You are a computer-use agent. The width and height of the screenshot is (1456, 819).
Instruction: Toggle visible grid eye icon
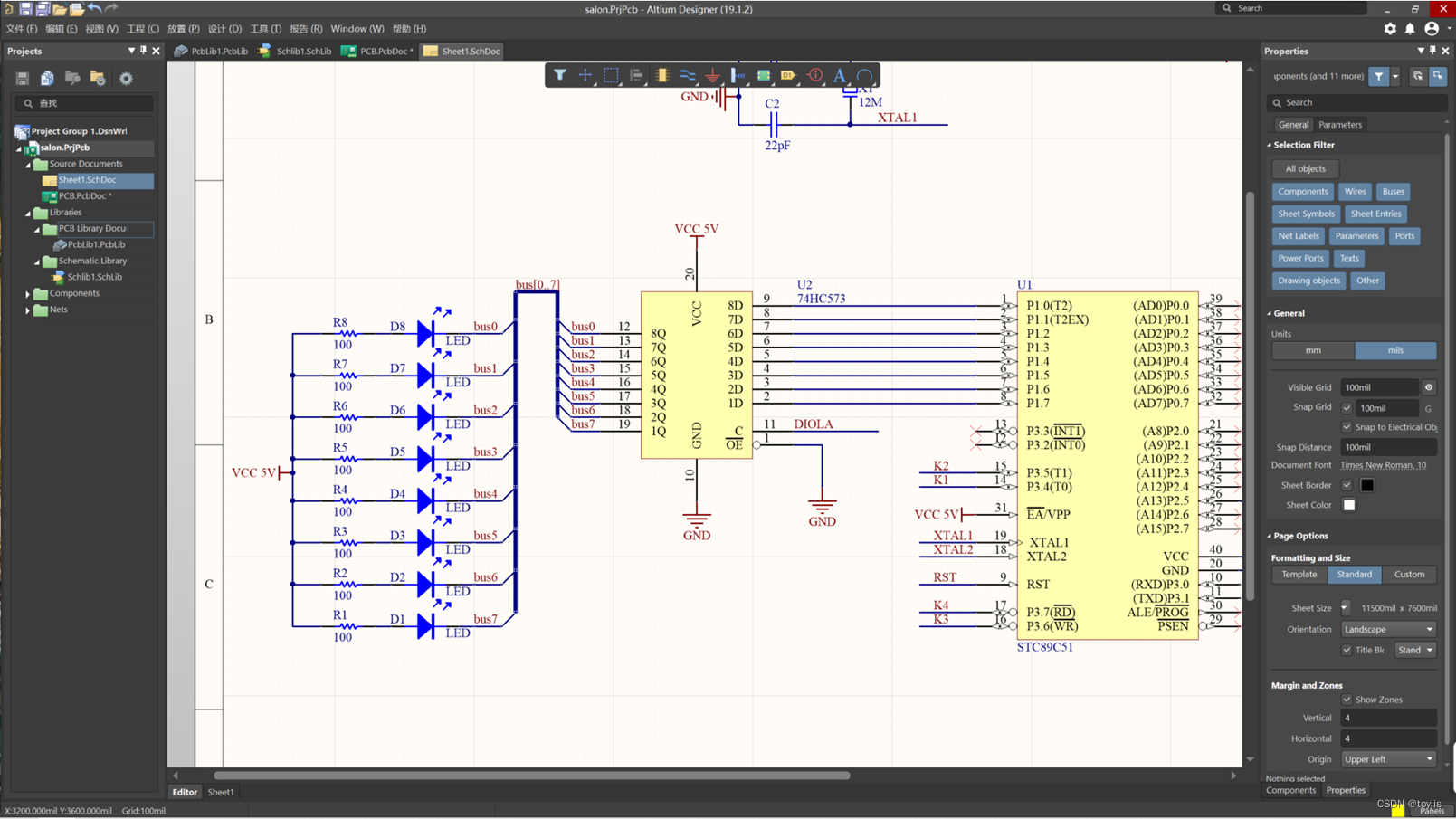pos(1429,387)
